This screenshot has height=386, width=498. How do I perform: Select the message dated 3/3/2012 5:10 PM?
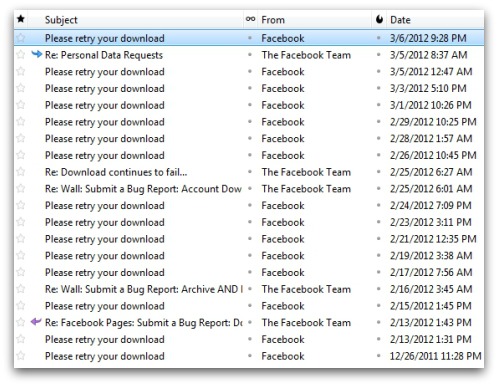249,88
